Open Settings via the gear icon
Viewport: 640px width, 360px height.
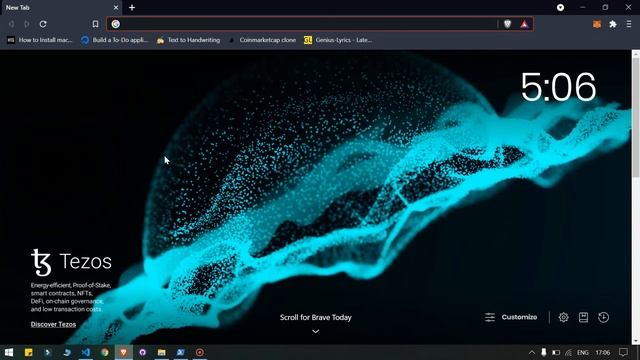pos(564,317)
